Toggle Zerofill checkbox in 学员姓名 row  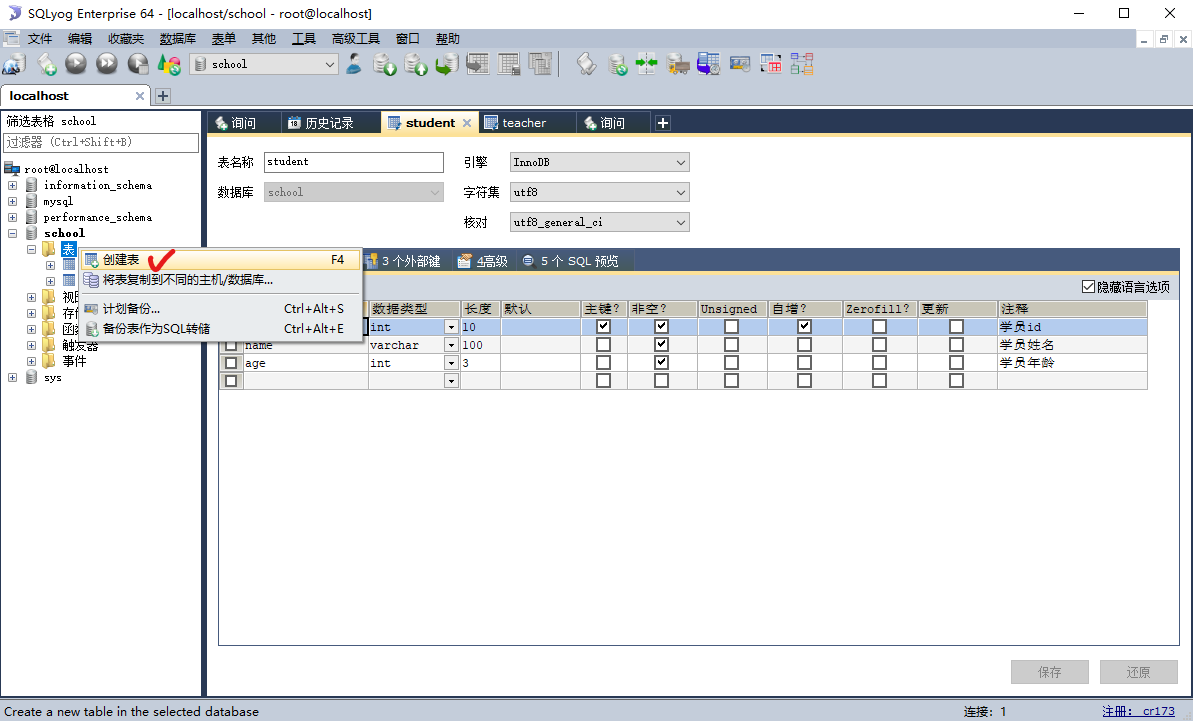click(880, 345)
